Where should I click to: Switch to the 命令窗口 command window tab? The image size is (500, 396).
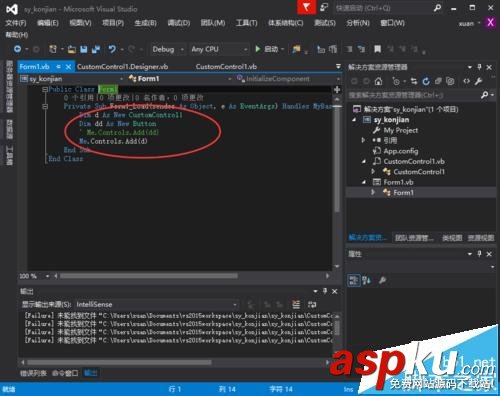65,373
